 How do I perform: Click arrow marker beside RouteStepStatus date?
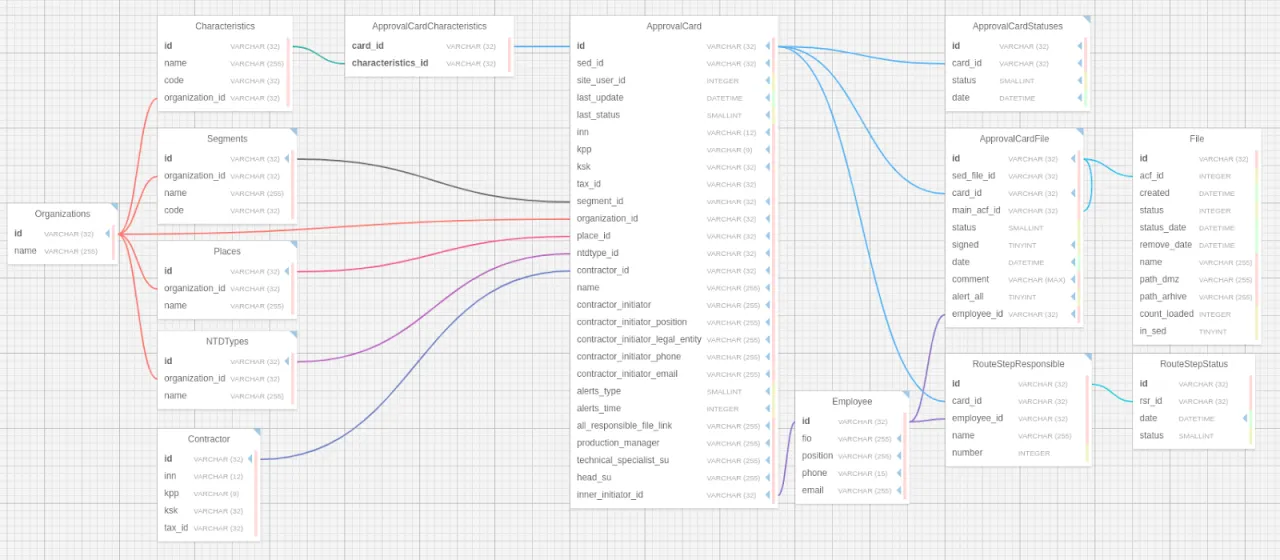[1244, 419]
